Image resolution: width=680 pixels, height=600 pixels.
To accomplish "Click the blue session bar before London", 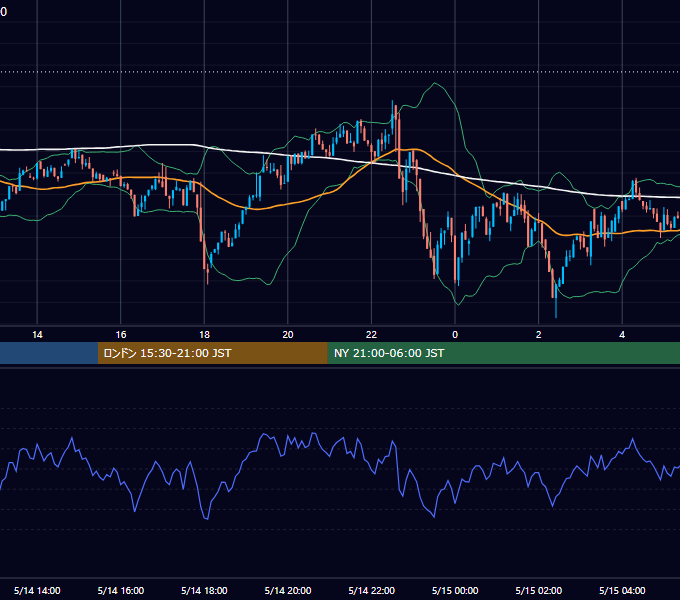I will click(49, 353).
